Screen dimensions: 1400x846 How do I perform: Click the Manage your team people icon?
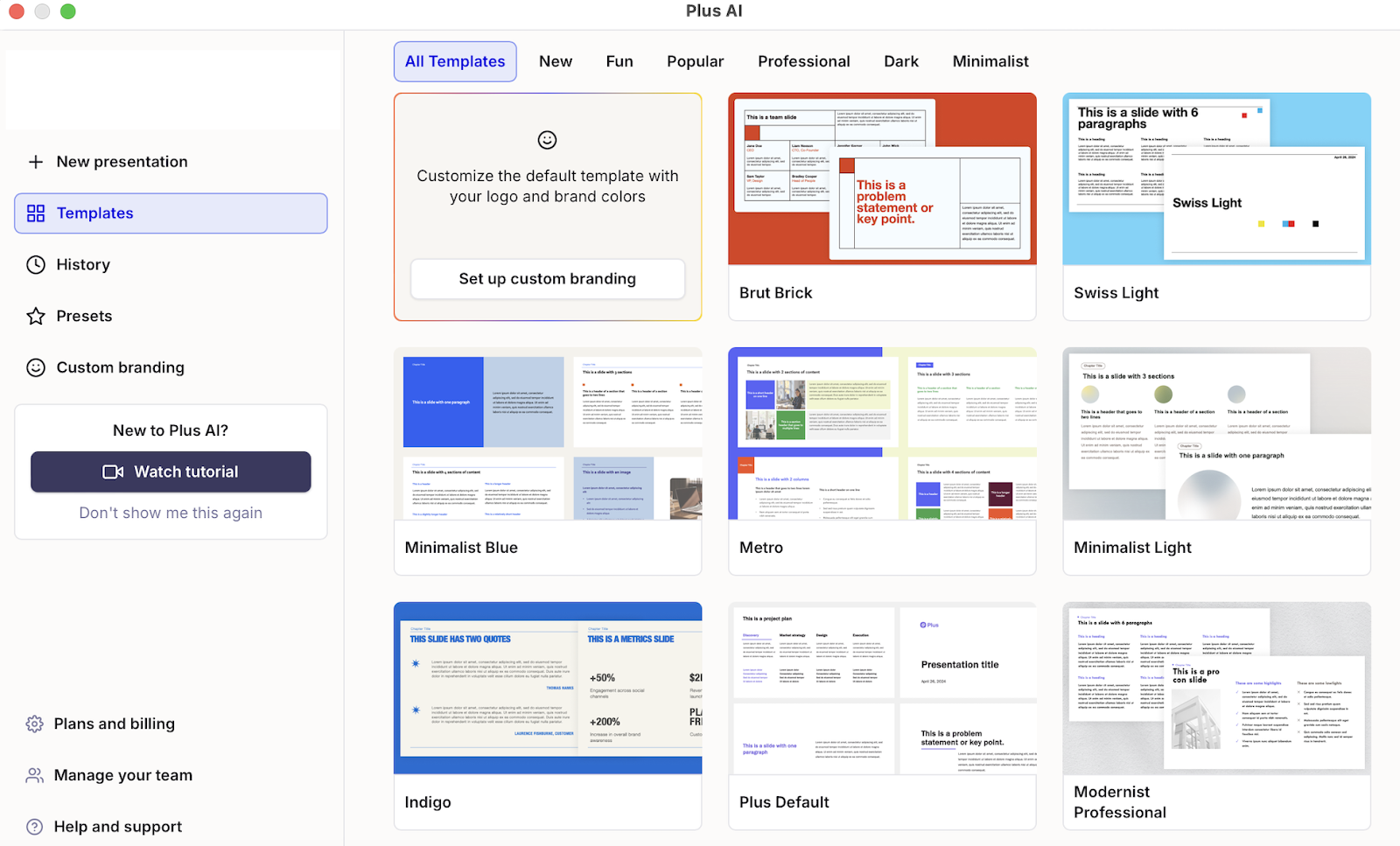click(35, 776)
